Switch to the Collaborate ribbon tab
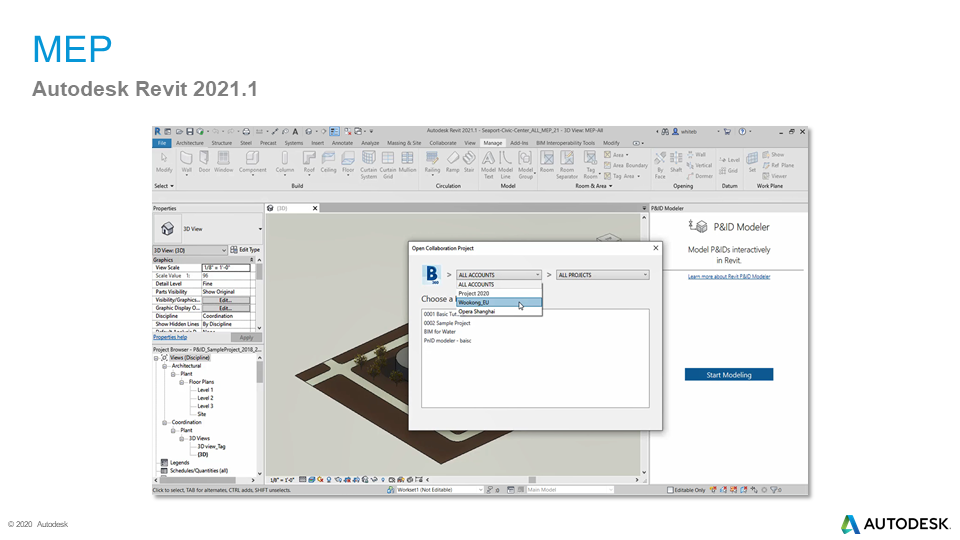The image size is (960, 540). tap(443, 143)
